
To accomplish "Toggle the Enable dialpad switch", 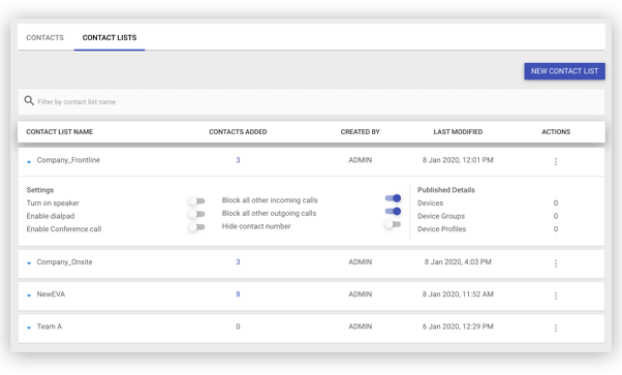I will click(x=197, y=214).
